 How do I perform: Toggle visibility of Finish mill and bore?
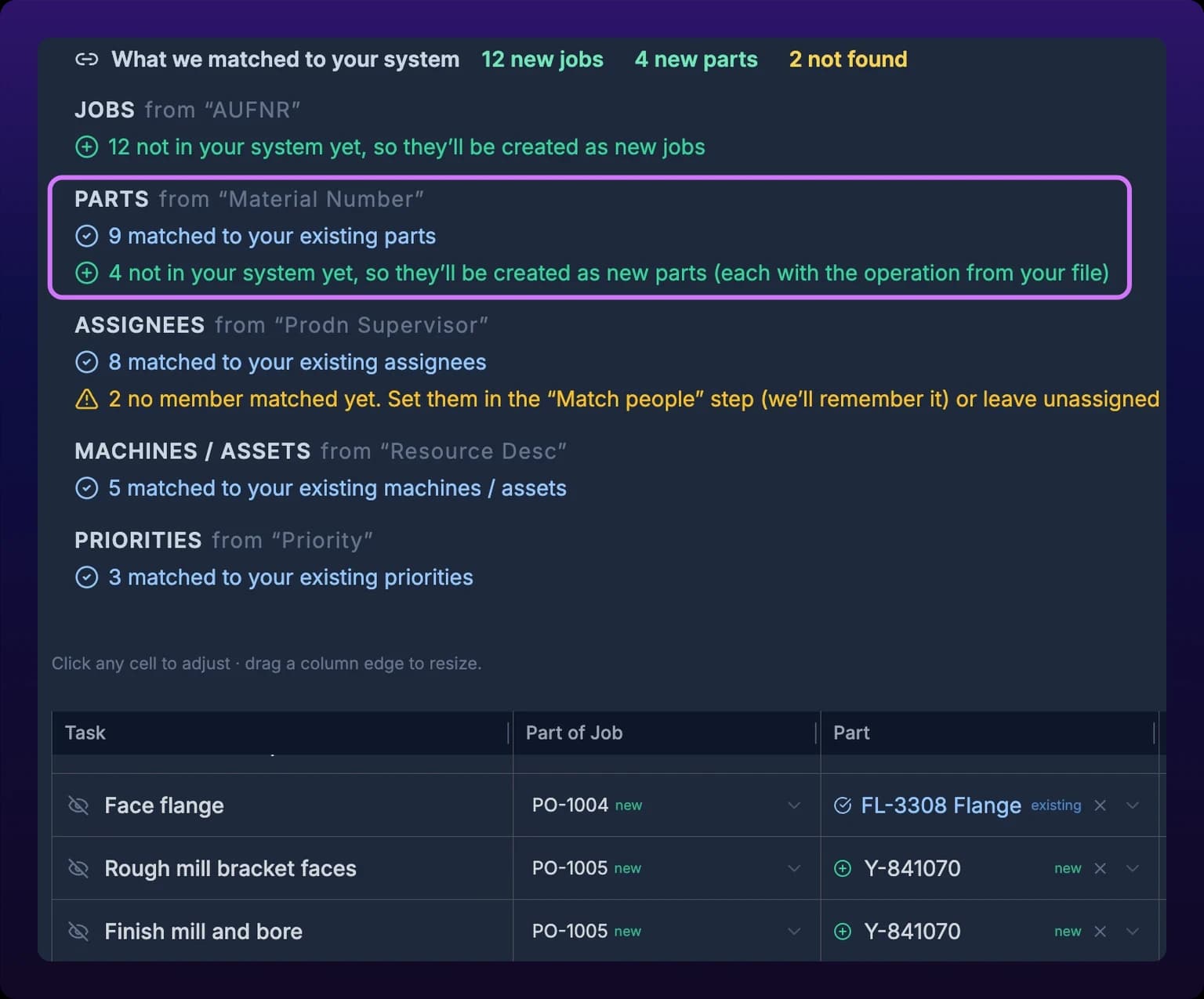tap(78, 931)
